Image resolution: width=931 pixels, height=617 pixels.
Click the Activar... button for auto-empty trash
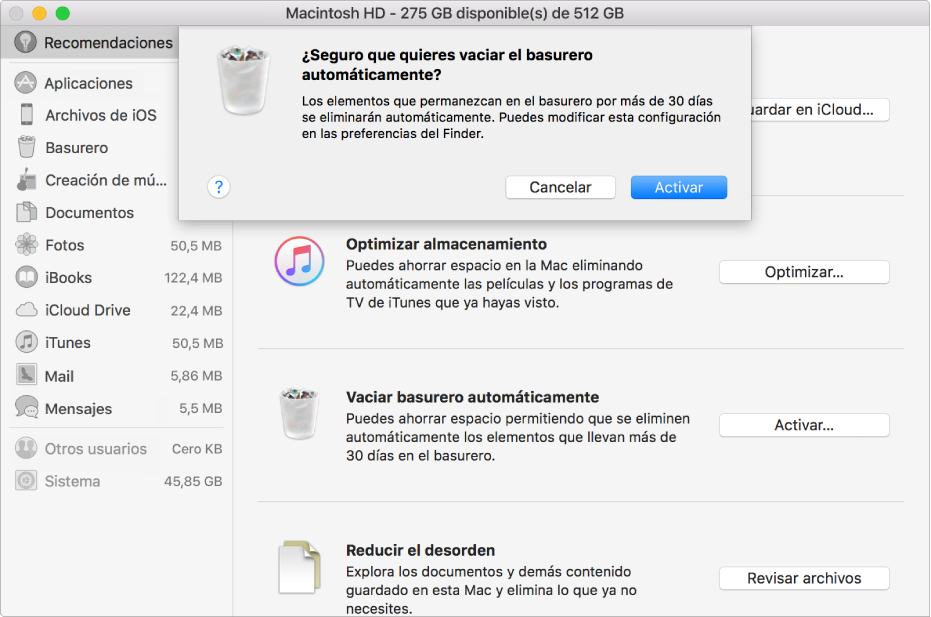804,425
